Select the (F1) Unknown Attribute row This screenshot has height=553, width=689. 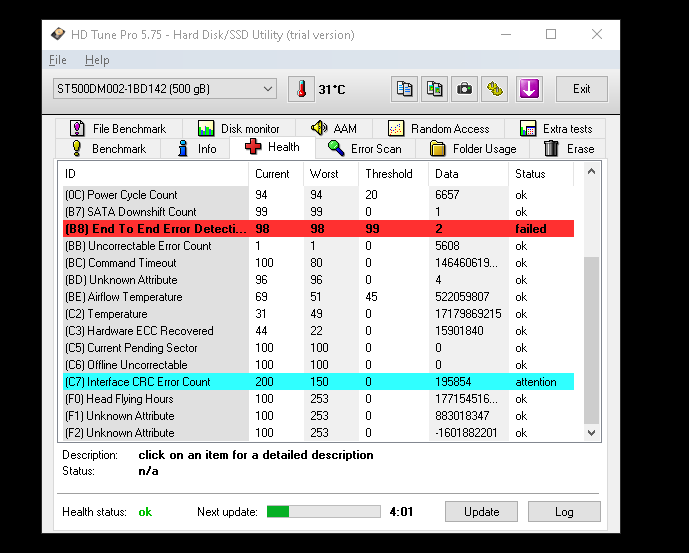point(319,416)
